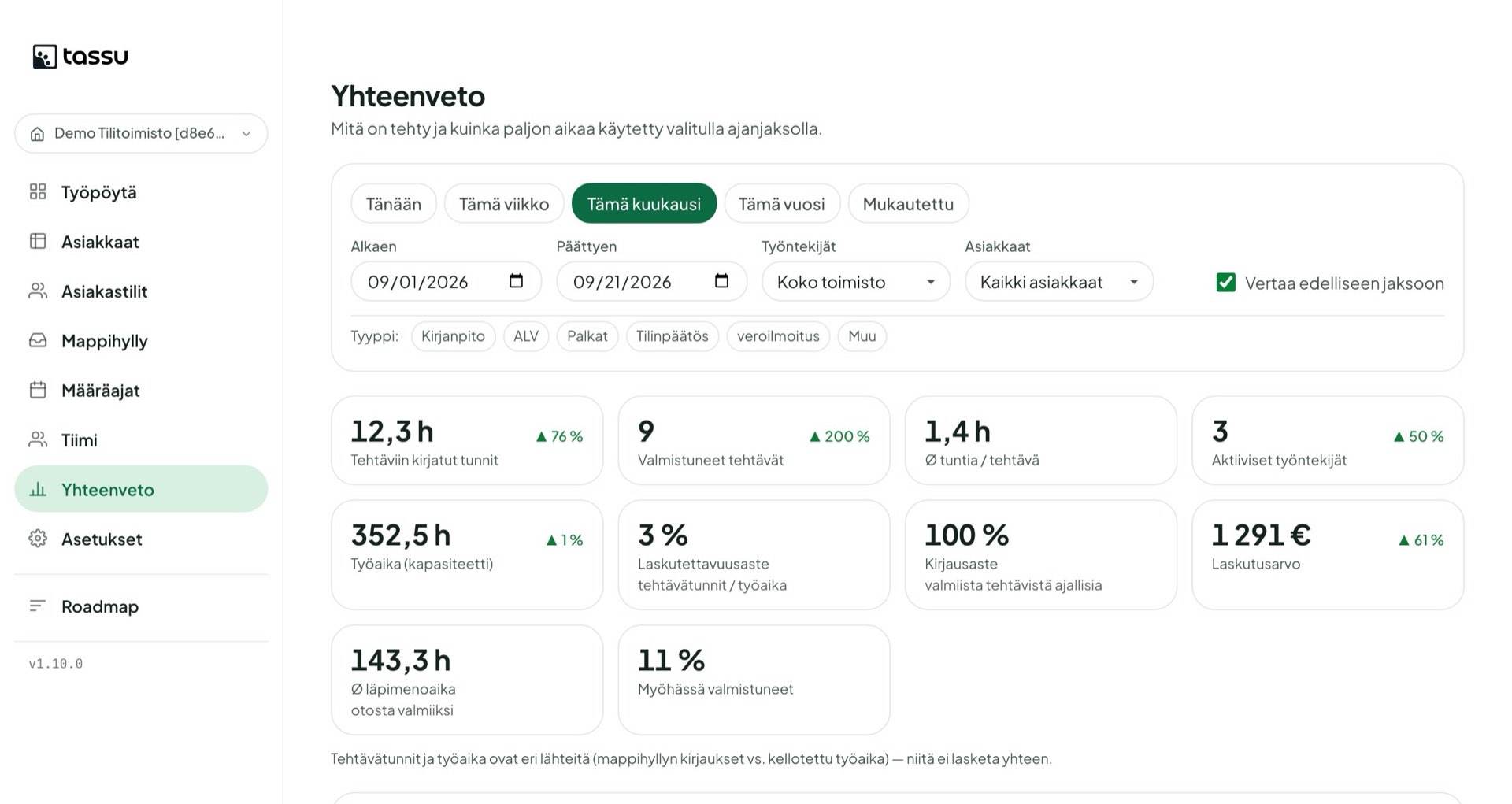Click the Roadmap lines icon
1512x804 pixels.
pyautogui.click(x=38, y=606)
